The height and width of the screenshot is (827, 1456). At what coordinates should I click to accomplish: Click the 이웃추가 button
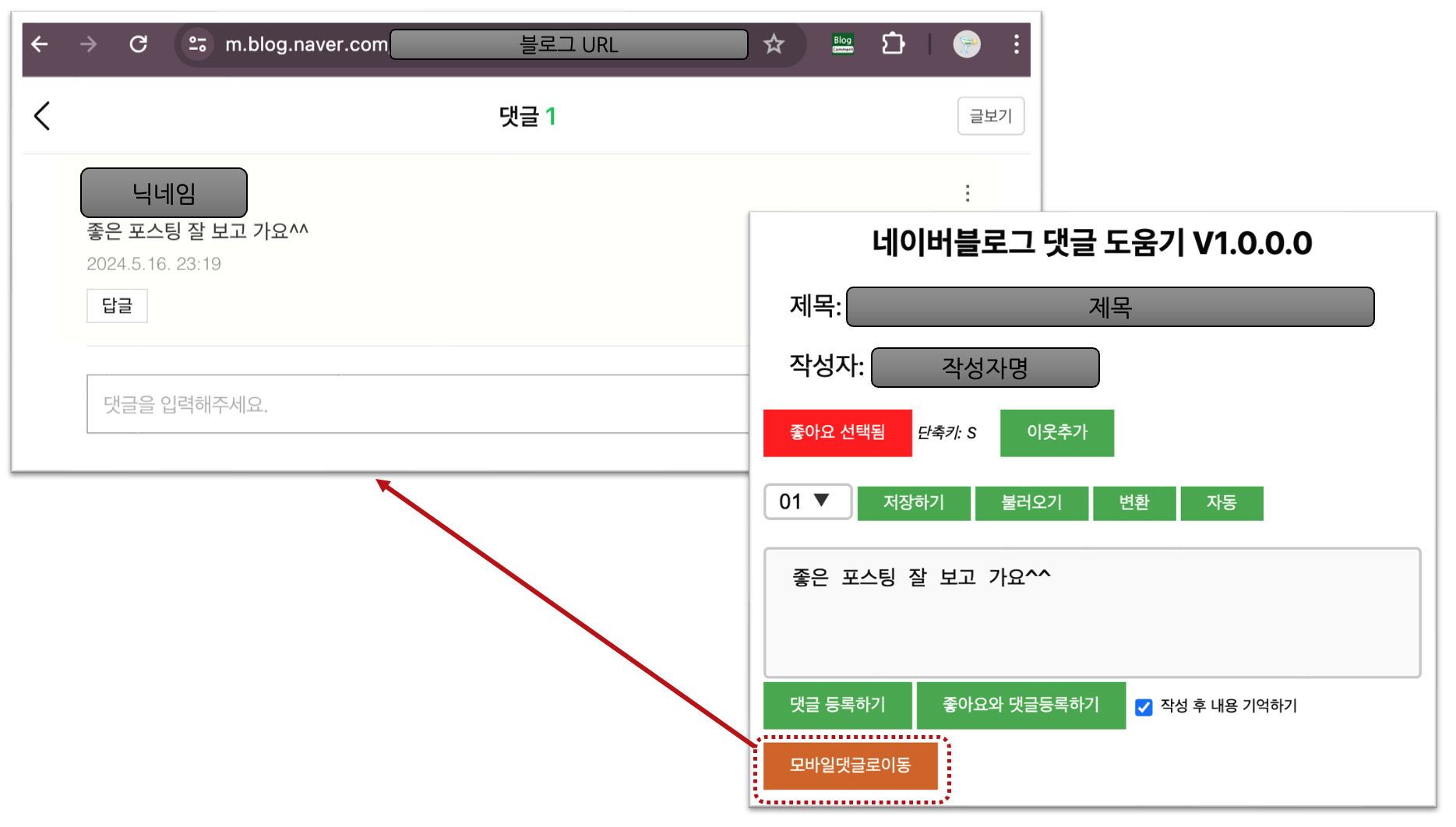coord(1056,432)
